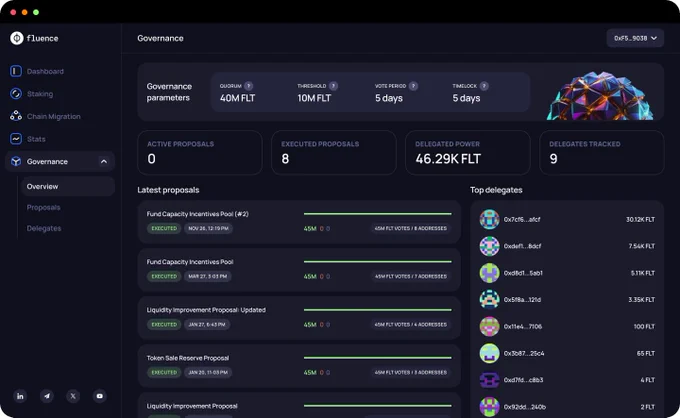Open the Proposals subpage

click(43, 207)
